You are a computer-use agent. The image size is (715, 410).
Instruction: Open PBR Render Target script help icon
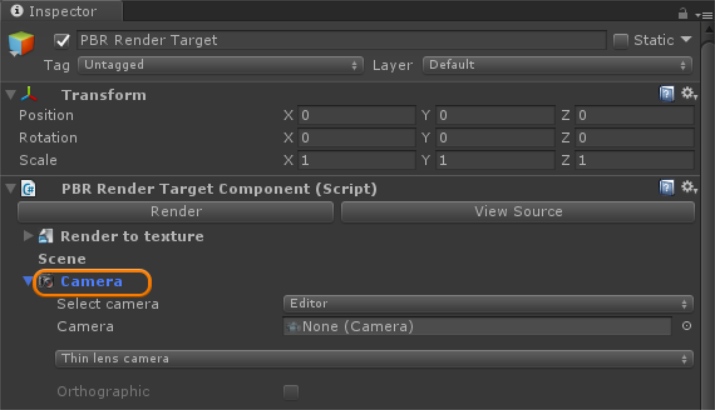click(x=667, y=187)
